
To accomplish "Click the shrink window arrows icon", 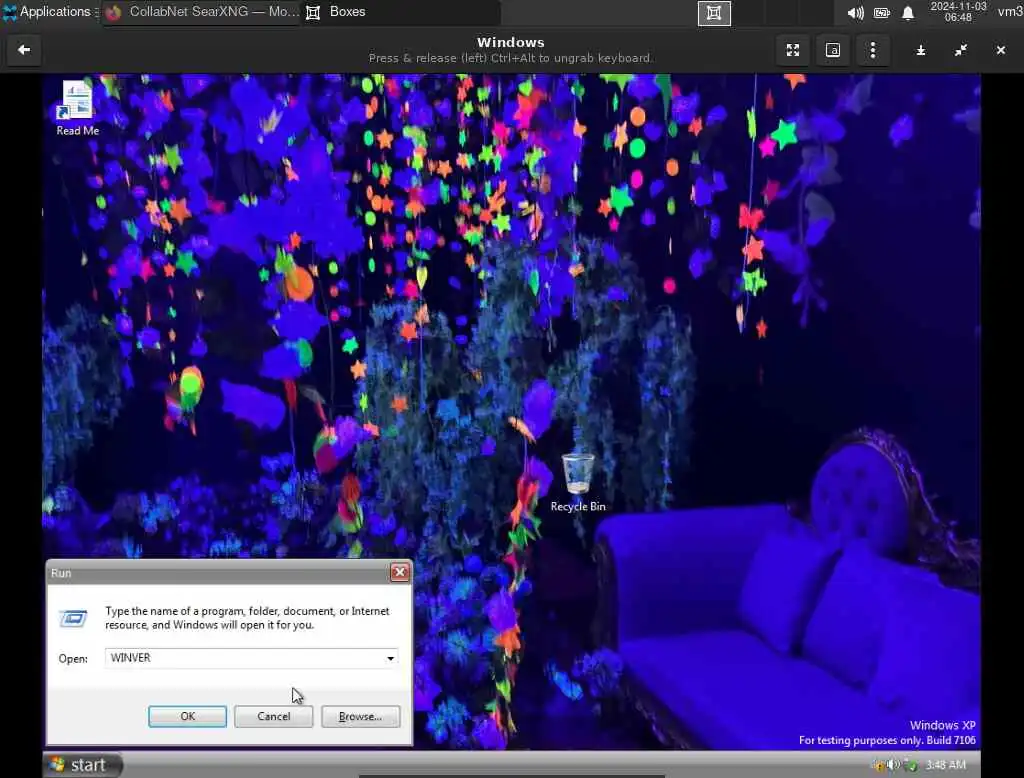I will tap(961, 50).
